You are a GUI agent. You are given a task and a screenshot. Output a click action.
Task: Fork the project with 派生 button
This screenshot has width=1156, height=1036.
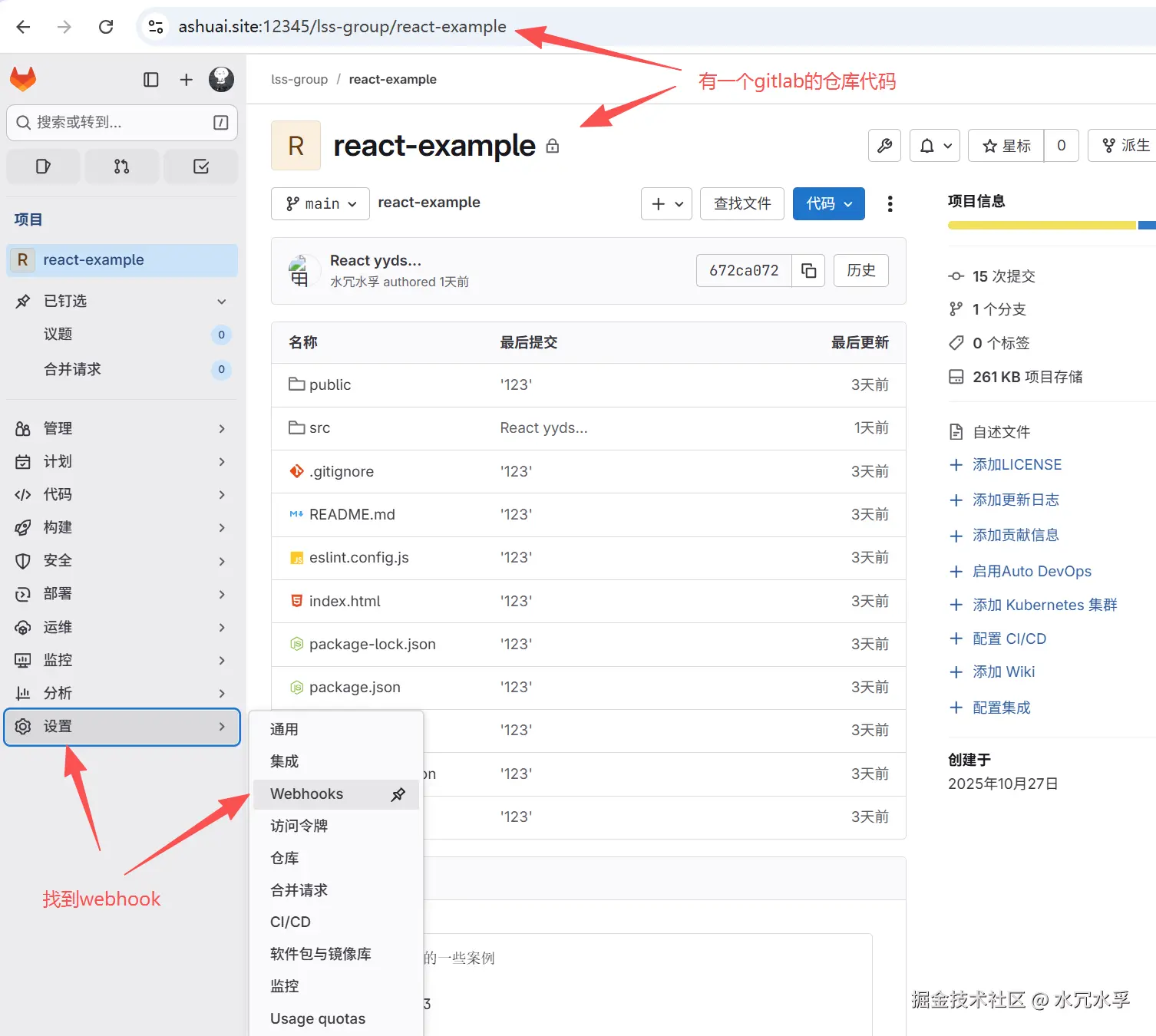click(x=1123, y=146)
